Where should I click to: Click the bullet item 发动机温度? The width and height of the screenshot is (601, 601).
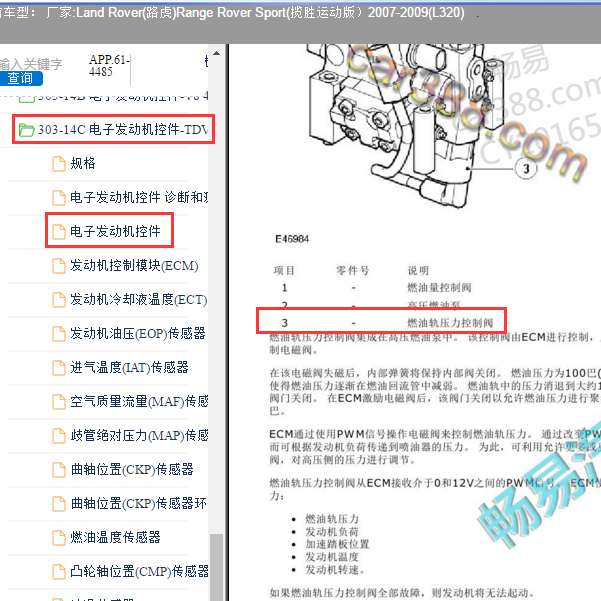tap(332, 557)
